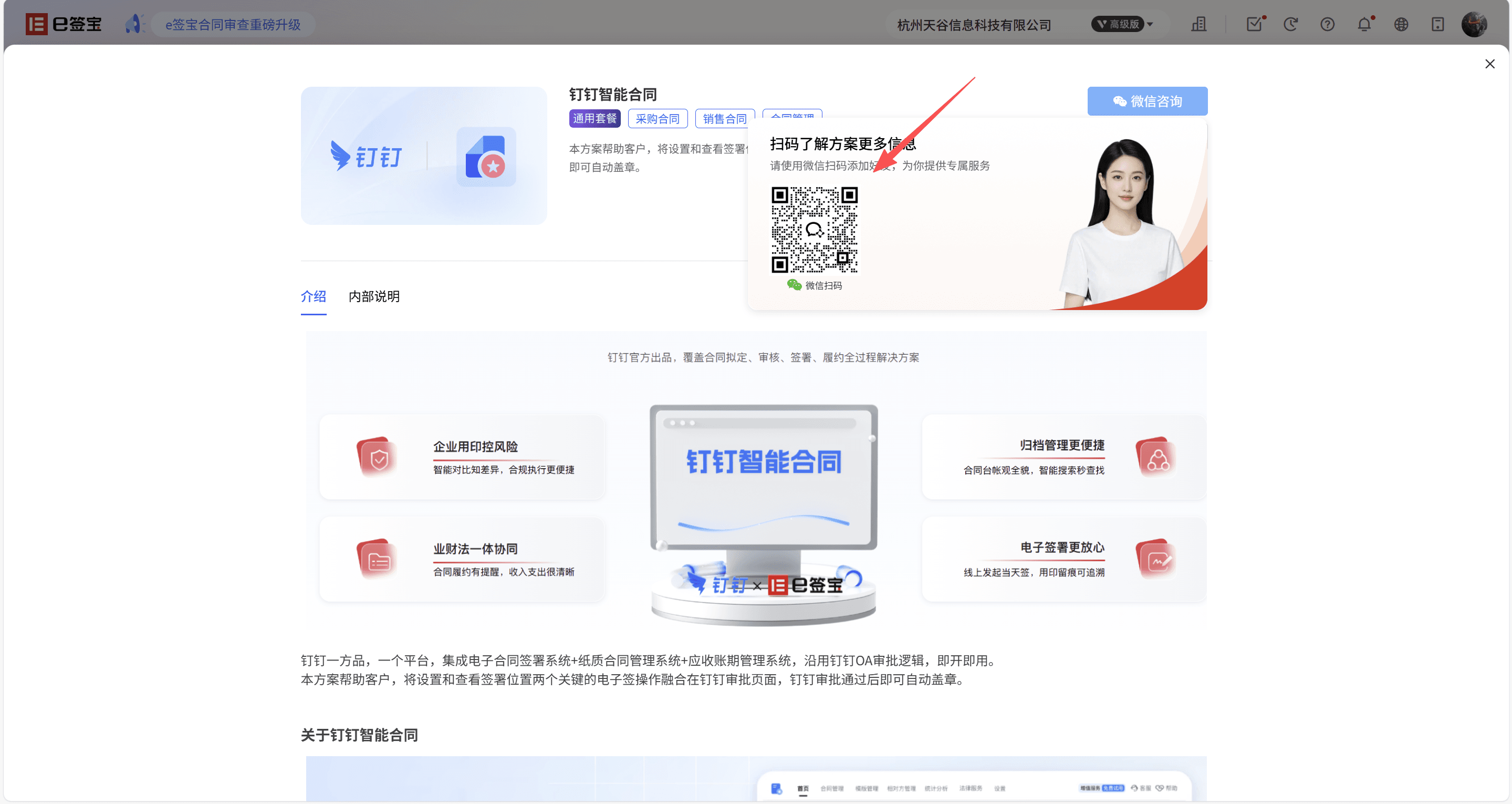Click the folder icon on 业财法一体协同 card
Screen dimensions: 1512x804
[376, 559]
